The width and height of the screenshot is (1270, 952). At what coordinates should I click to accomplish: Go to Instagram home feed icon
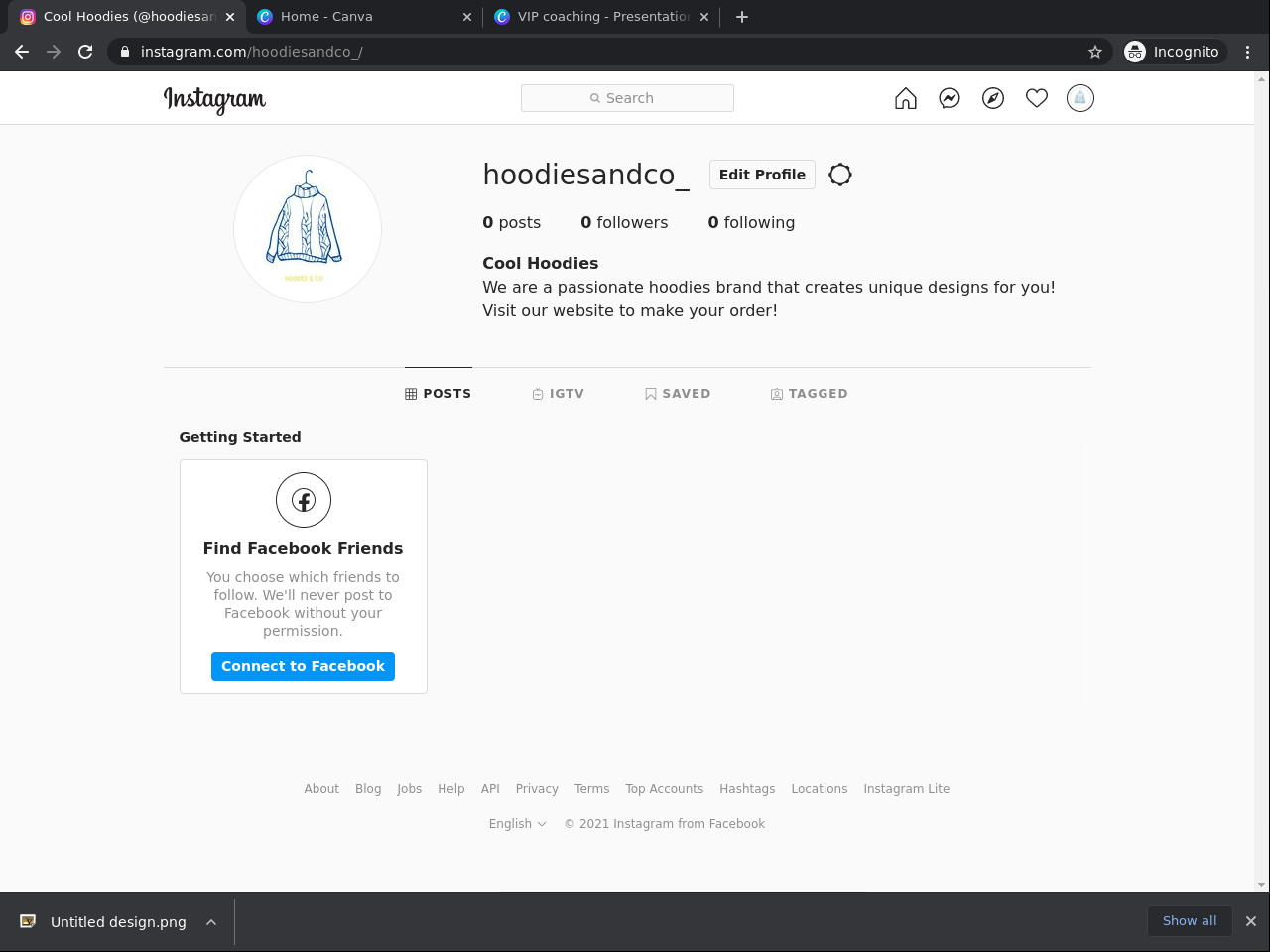pyautogui.click(x=906, y=98)
